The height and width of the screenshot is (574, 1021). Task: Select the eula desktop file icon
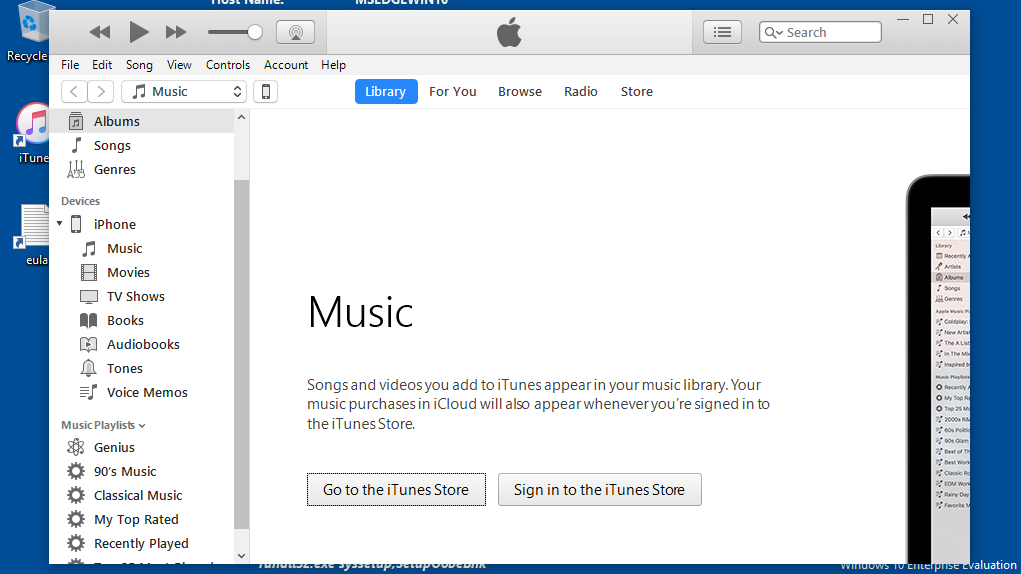33,234
